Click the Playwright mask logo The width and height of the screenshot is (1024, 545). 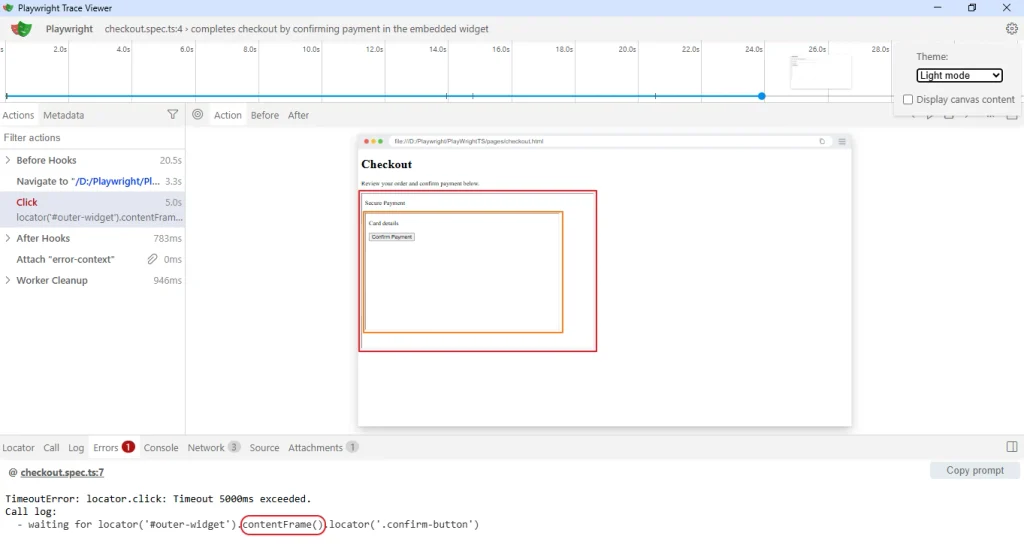[x=21, y=29]
